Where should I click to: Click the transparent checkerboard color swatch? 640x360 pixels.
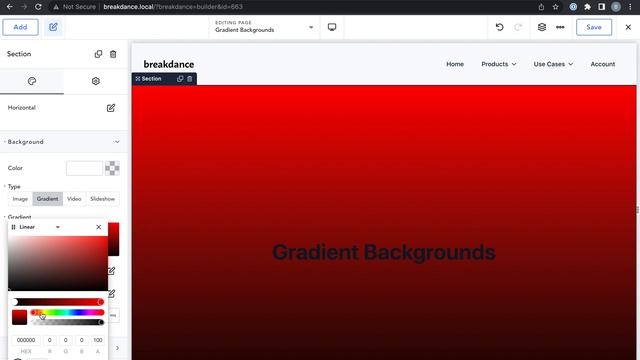(112, 168)
